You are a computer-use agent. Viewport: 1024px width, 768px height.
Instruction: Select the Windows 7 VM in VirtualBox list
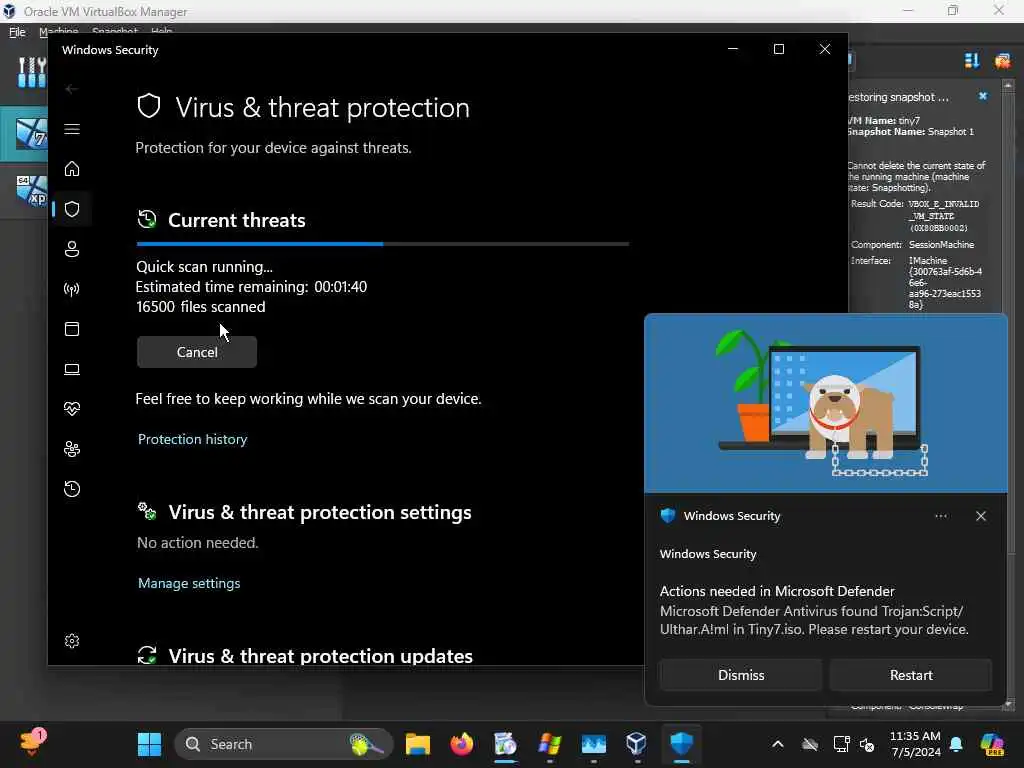pos(31,134)
